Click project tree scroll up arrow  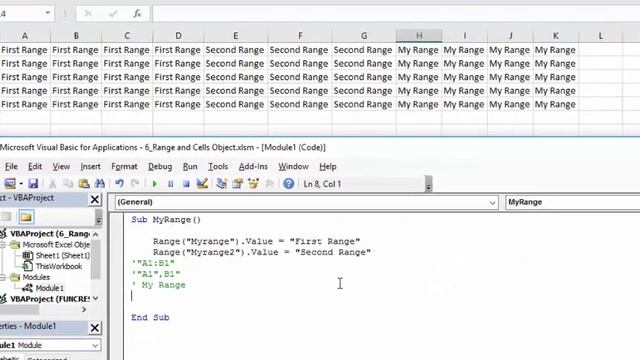click(x=96, y=234)
